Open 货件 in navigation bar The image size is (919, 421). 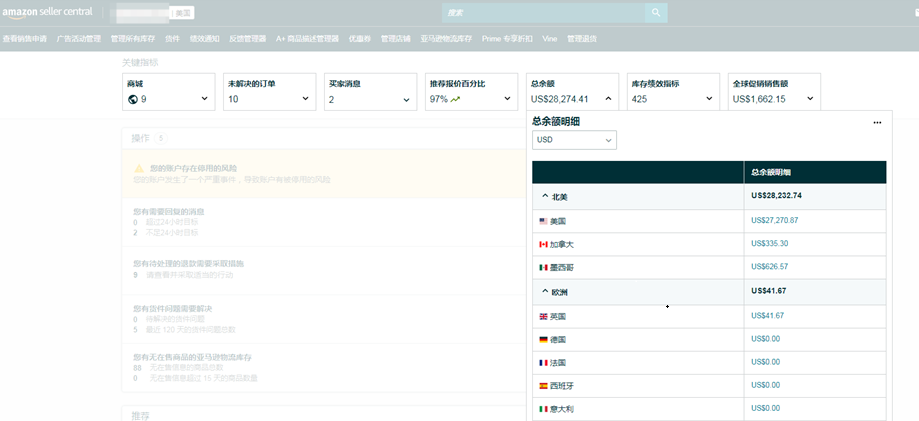(x=172, y=39)
